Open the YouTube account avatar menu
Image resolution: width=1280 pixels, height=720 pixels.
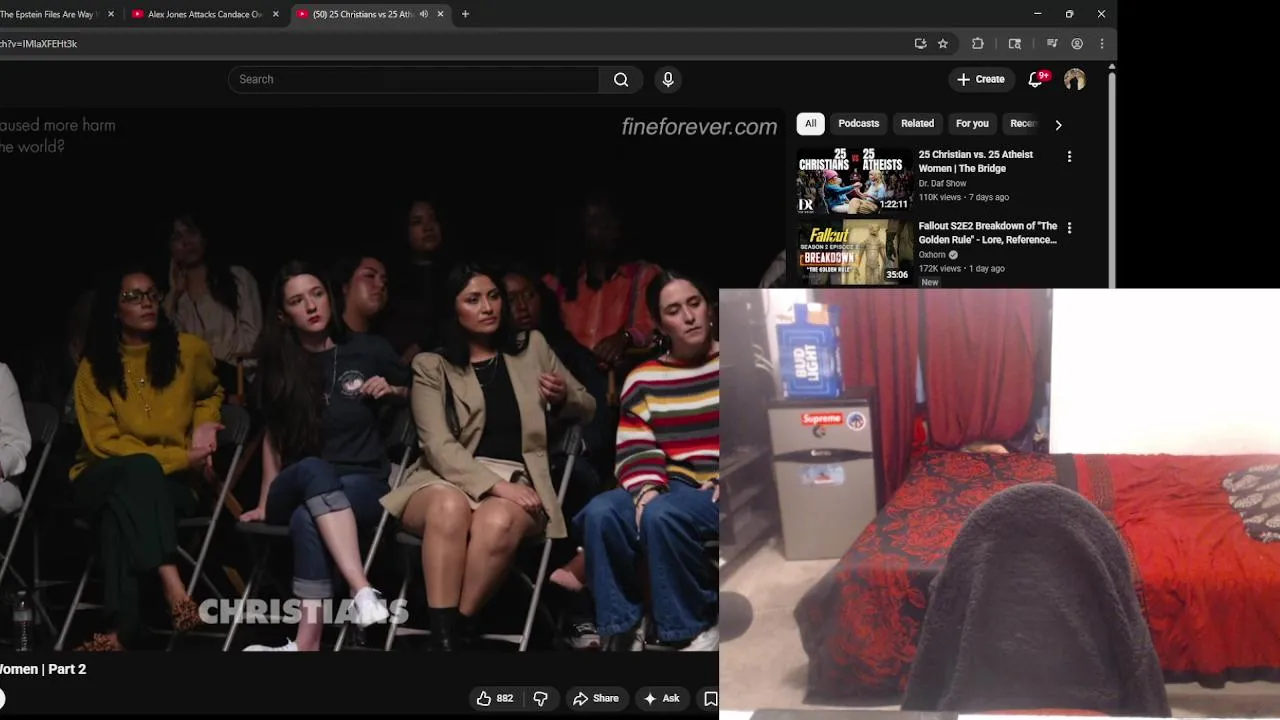(x=1075, y=79)
